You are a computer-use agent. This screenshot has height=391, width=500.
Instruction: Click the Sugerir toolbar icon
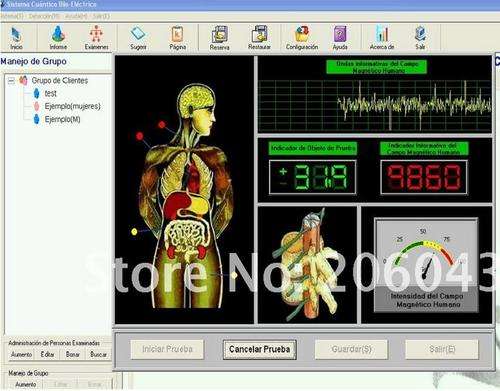point(138,38)
